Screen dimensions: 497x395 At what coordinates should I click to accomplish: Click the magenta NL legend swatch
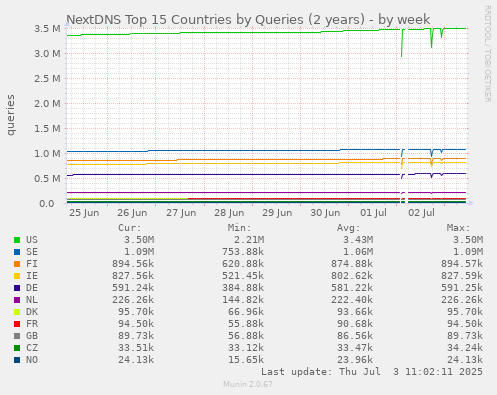click(x=17, y=300)
